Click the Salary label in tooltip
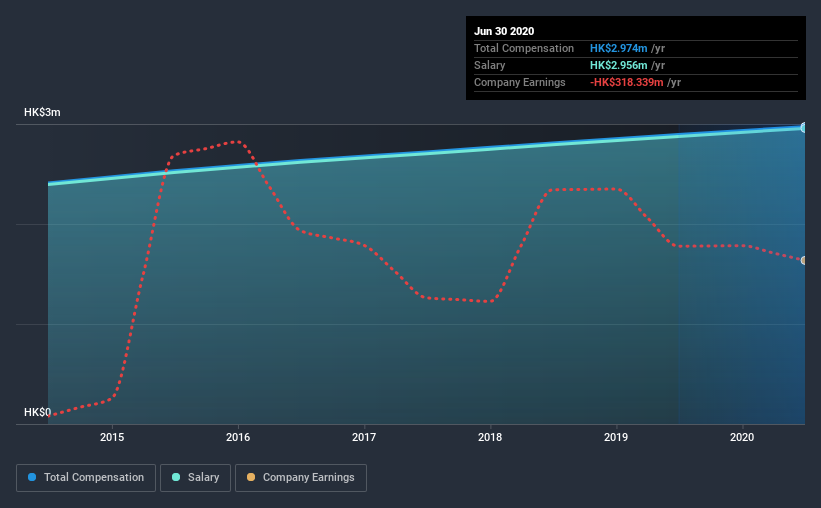Screen dimensions: 821x508 [x=490, y=65]
